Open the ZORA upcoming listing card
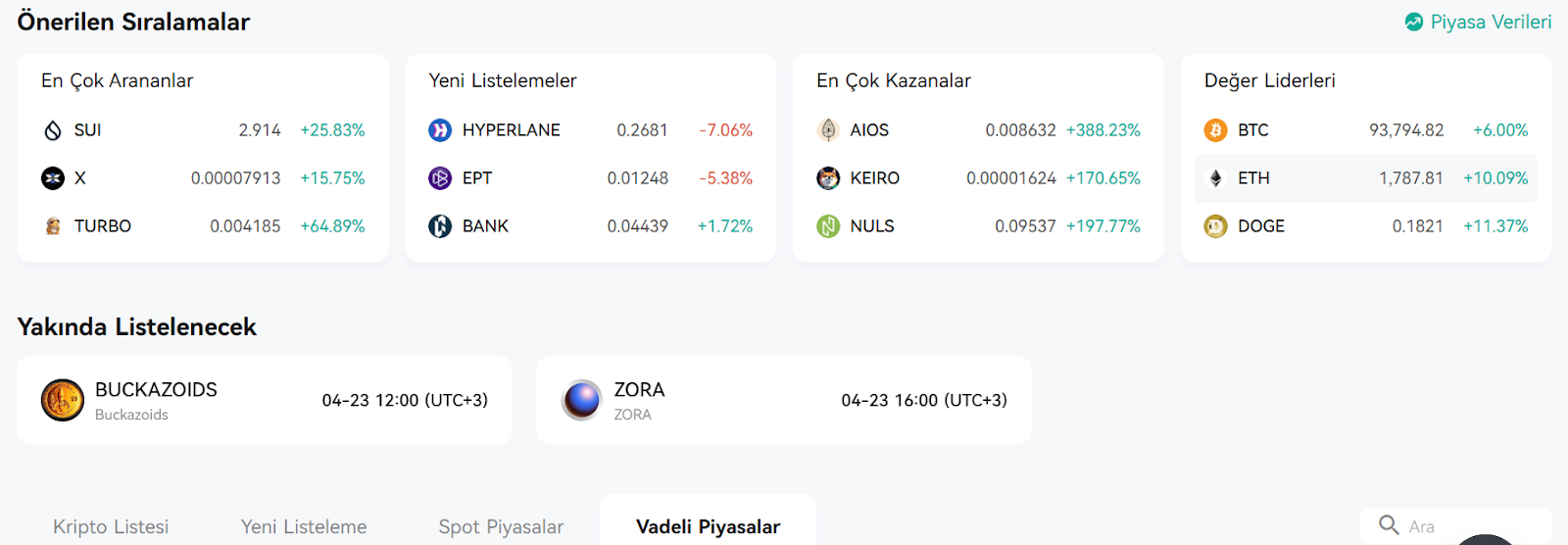The width and height of the screenshot is (1568, 545). pyautogui.click(x=784, y=400)
